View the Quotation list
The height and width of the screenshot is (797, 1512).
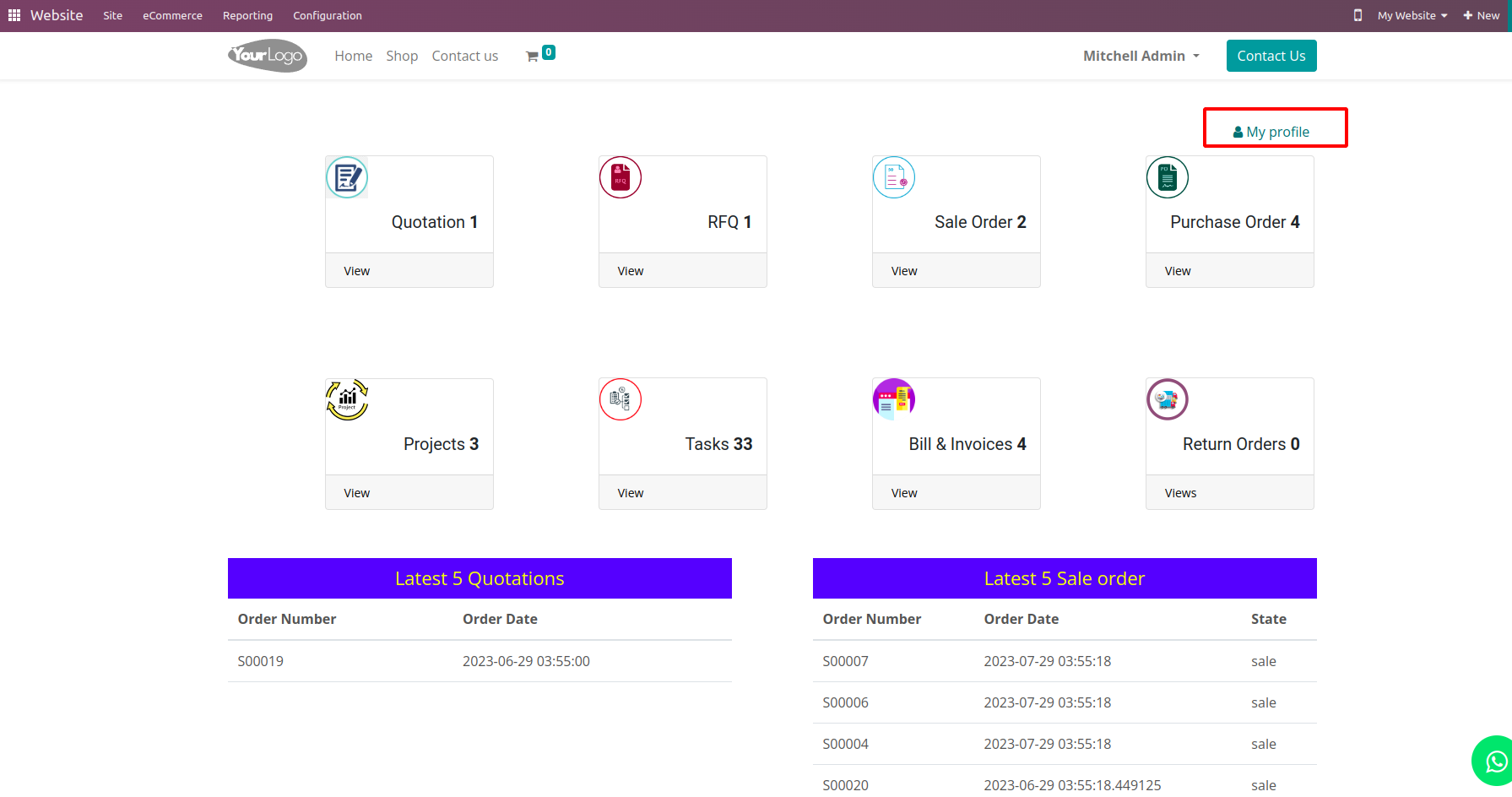pyautogui.click(x=357, y=271)
